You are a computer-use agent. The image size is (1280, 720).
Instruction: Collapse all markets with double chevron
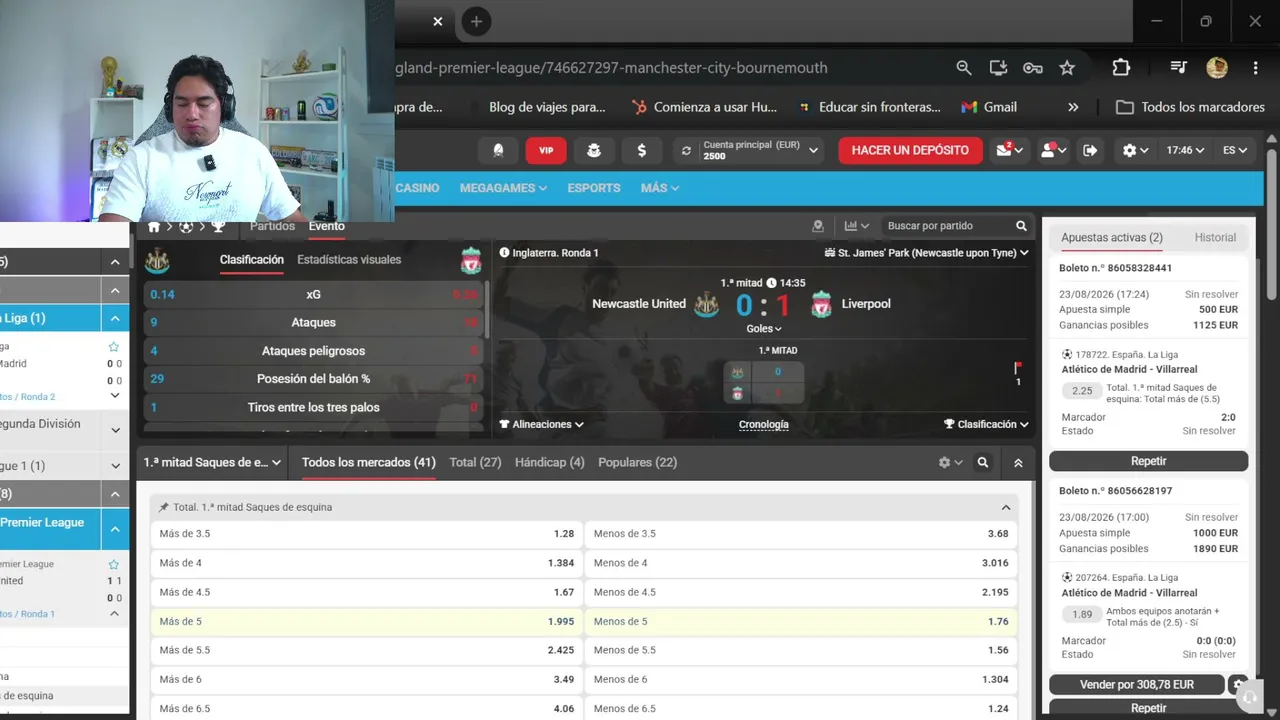click(x=1018, y=463)
